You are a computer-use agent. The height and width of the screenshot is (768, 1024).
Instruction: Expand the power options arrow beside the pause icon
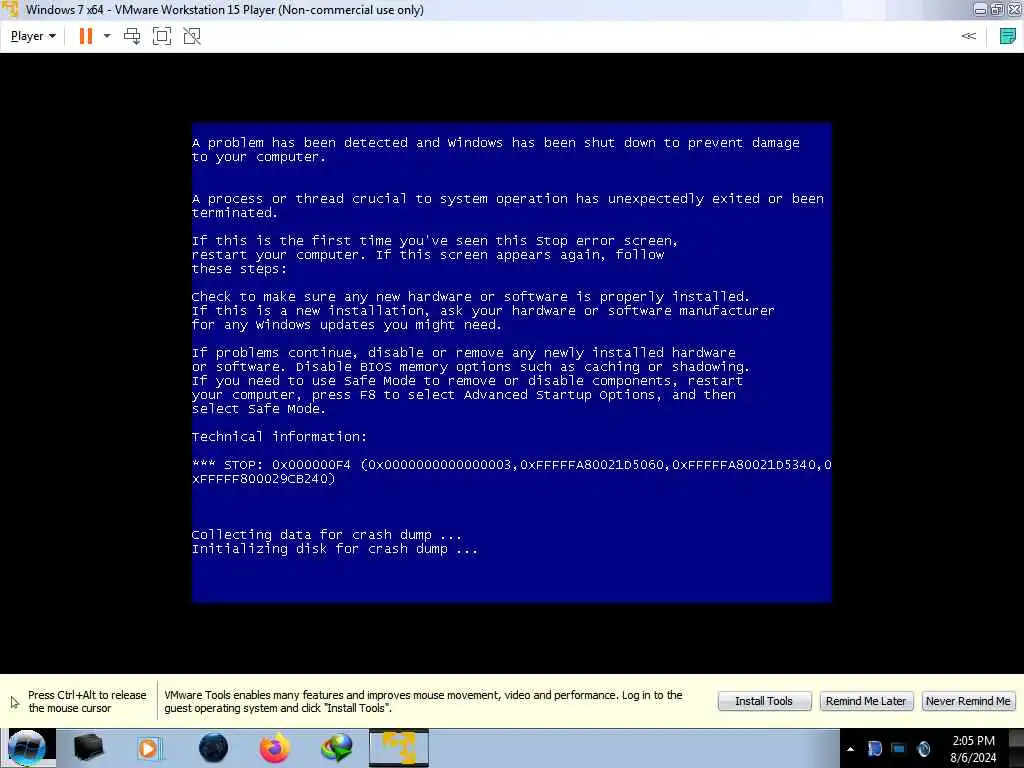coord(107,36)
